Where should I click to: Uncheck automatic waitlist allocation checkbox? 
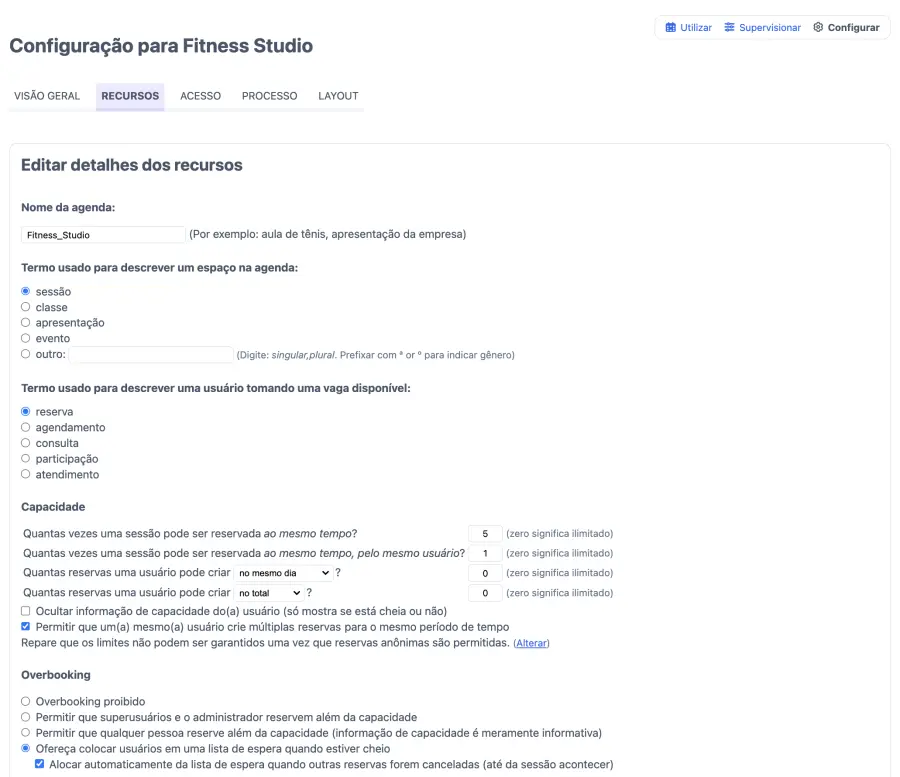click(40, 764)
